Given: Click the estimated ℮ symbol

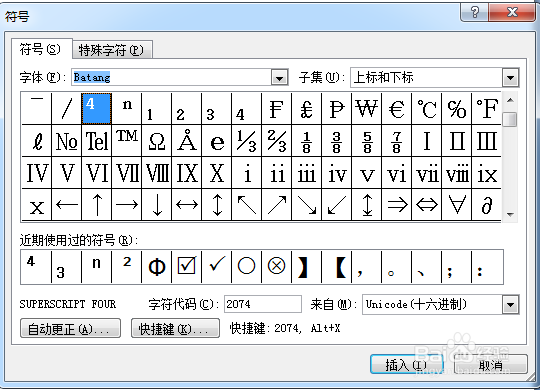Looking at the screenshot, I should [217, 141].
